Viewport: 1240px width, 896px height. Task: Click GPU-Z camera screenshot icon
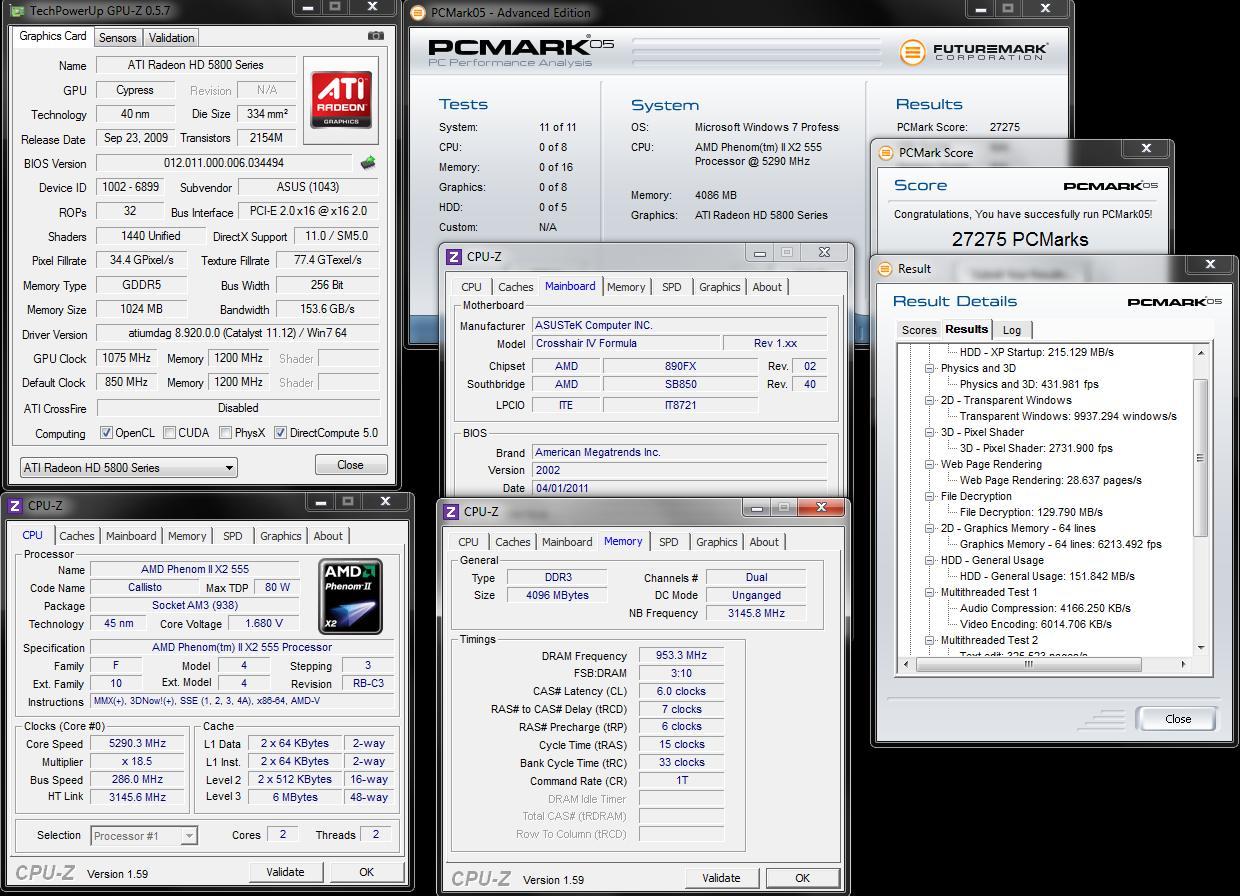click(375, 36)
